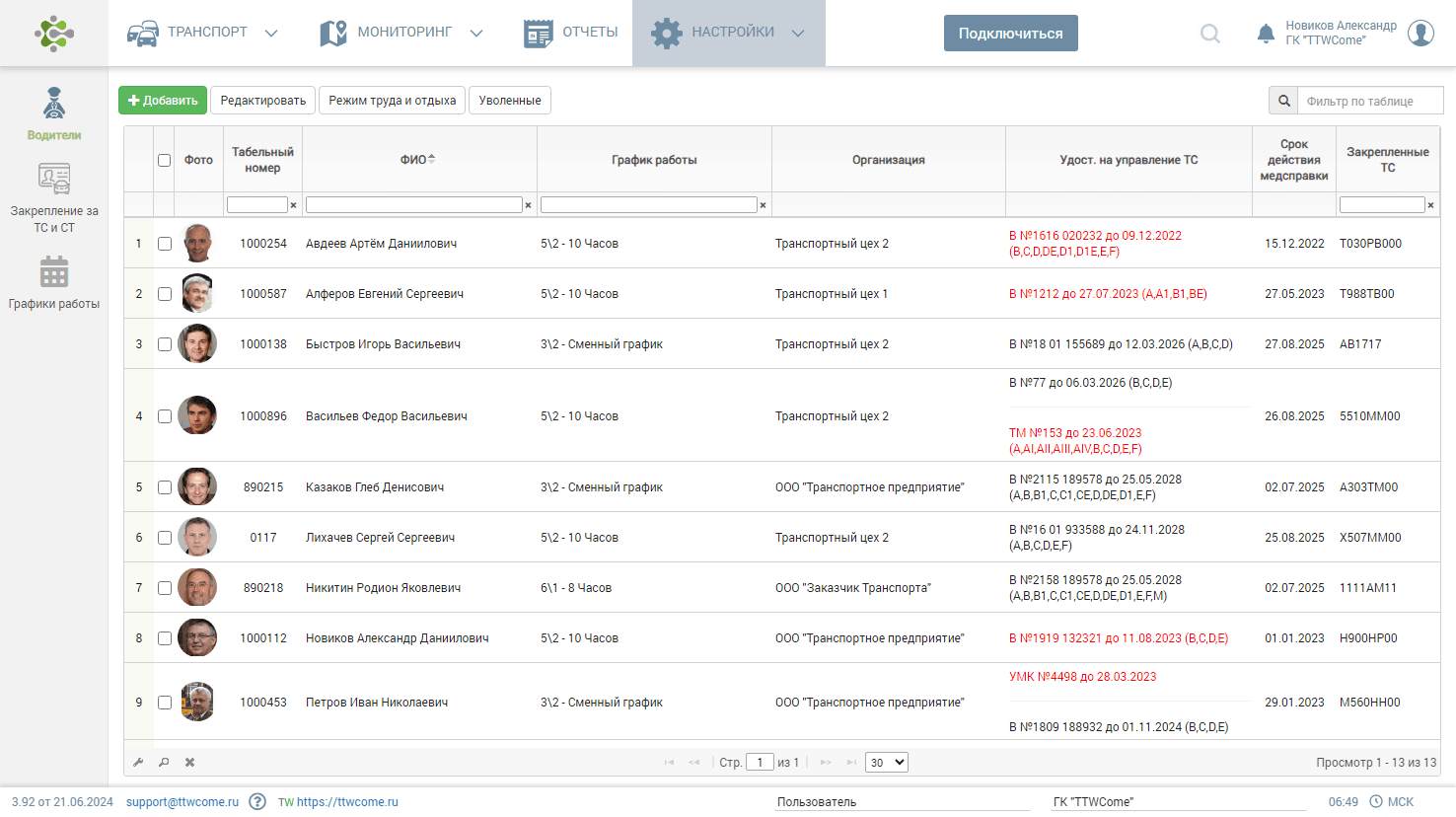
Task: Open the Водители sidebar section
Action: (x=54, y=113)
